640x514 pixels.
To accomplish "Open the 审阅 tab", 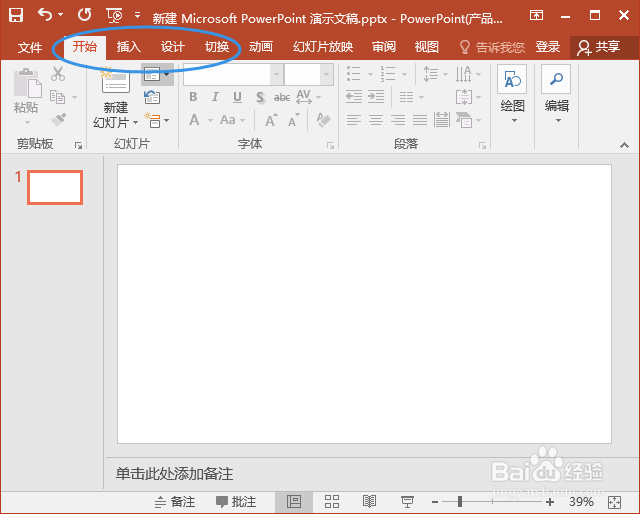I will (x=384, y=47).
